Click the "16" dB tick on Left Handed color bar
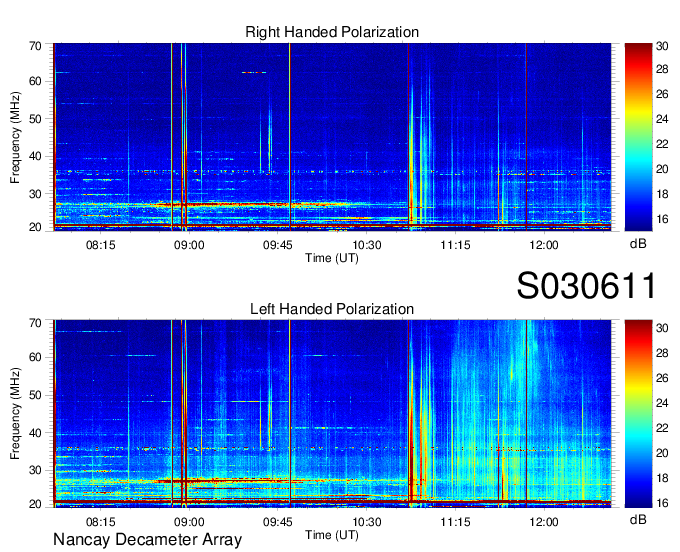The width and height of the screenshot is (680, 552). click(662, 503)
